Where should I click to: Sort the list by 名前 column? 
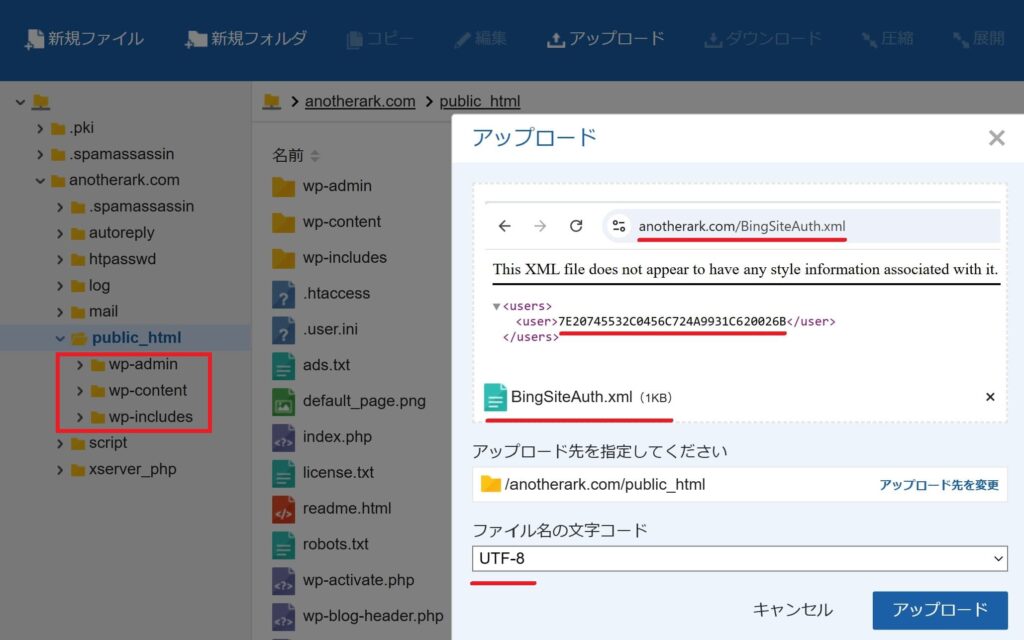[x=296, y=155]
